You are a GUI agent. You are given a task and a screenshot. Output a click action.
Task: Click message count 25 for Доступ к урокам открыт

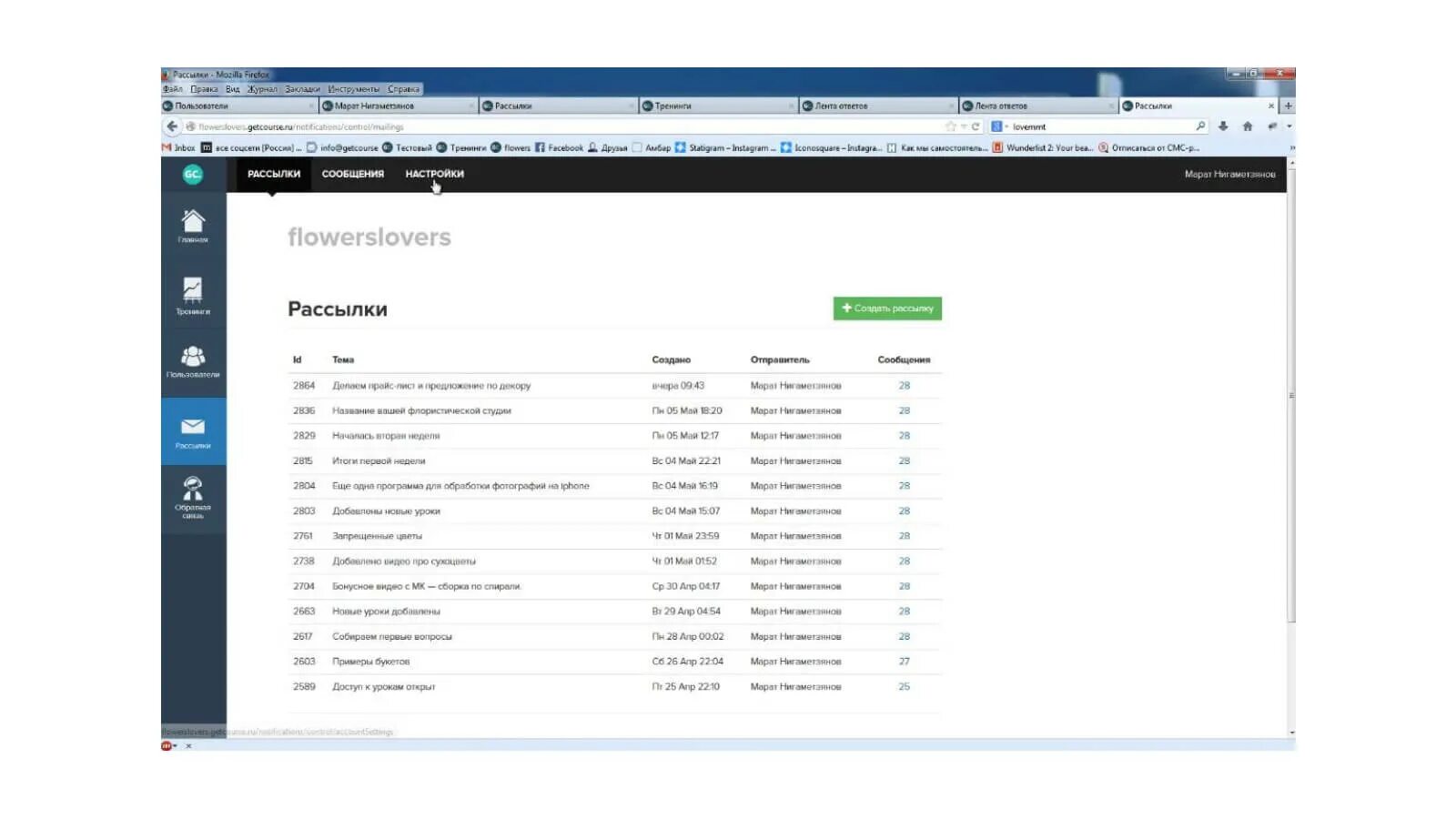click(x=904, y=687)
